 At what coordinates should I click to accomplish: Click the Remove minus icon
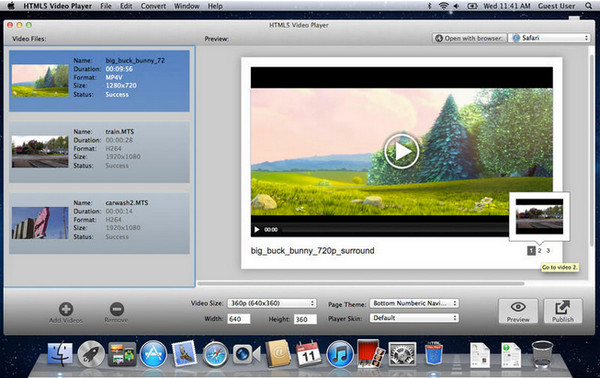click(117, 309)
